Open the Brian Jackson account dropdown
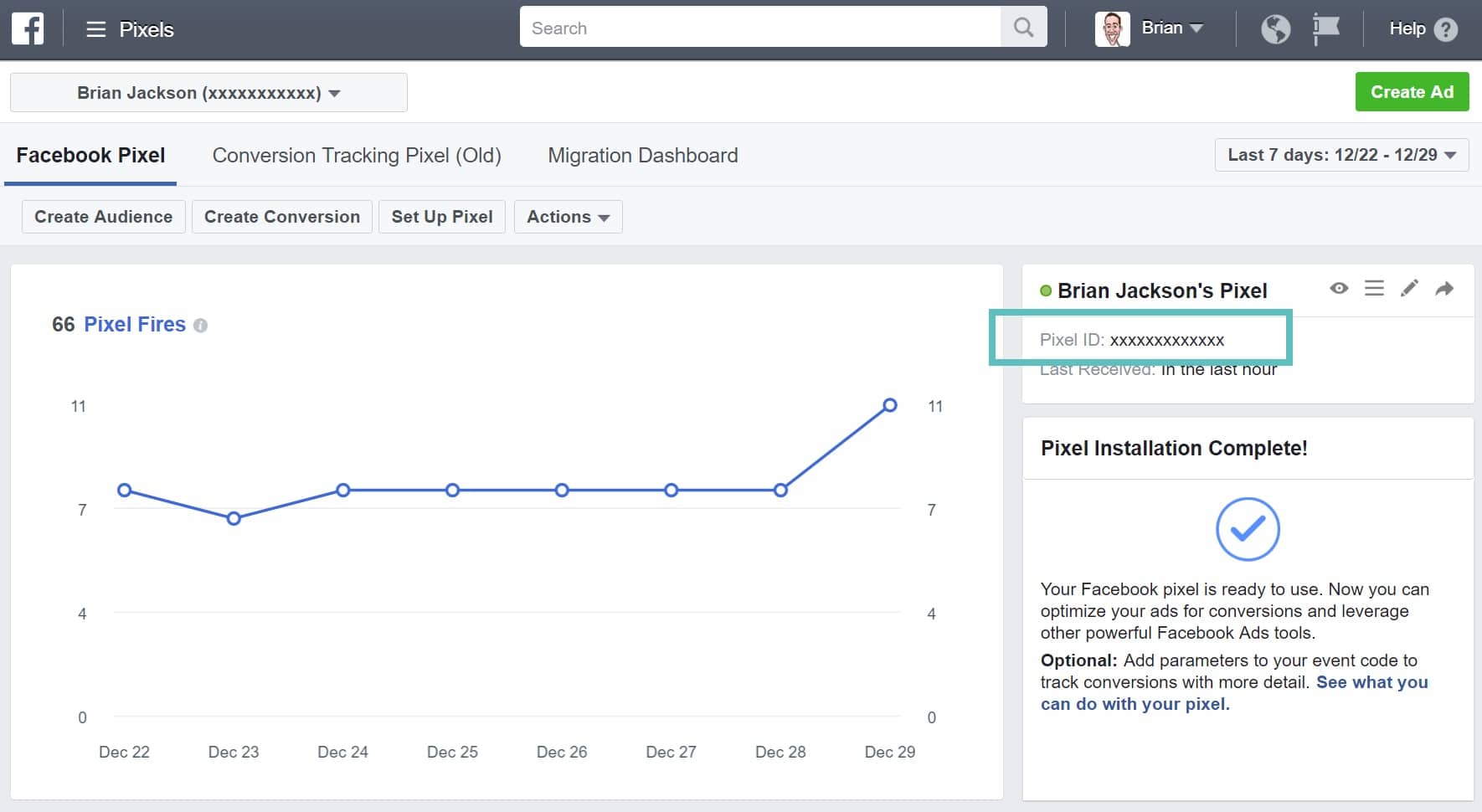Image resolution: width=1482 pixels, height=812 pixels. [207, 92]
